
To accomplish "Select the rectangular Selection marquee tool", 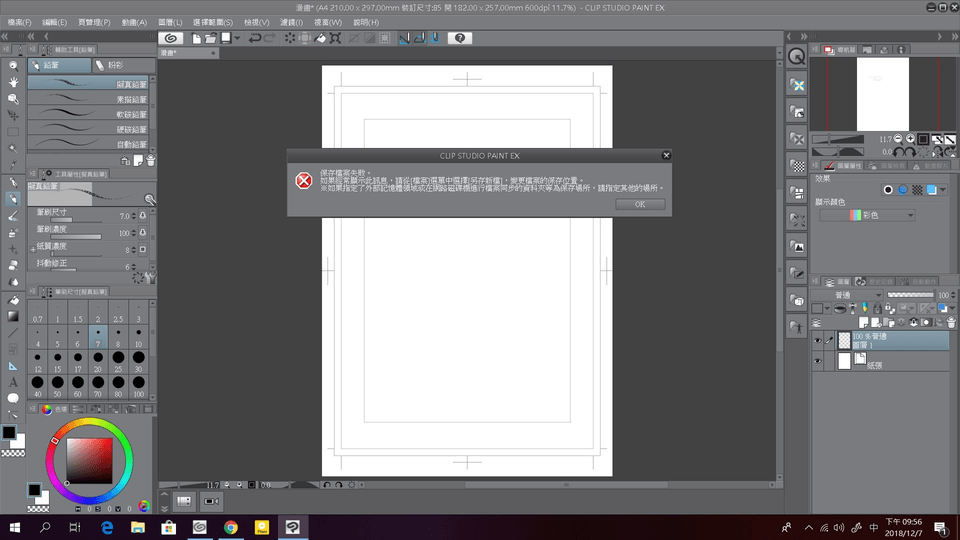I will 13,132.
